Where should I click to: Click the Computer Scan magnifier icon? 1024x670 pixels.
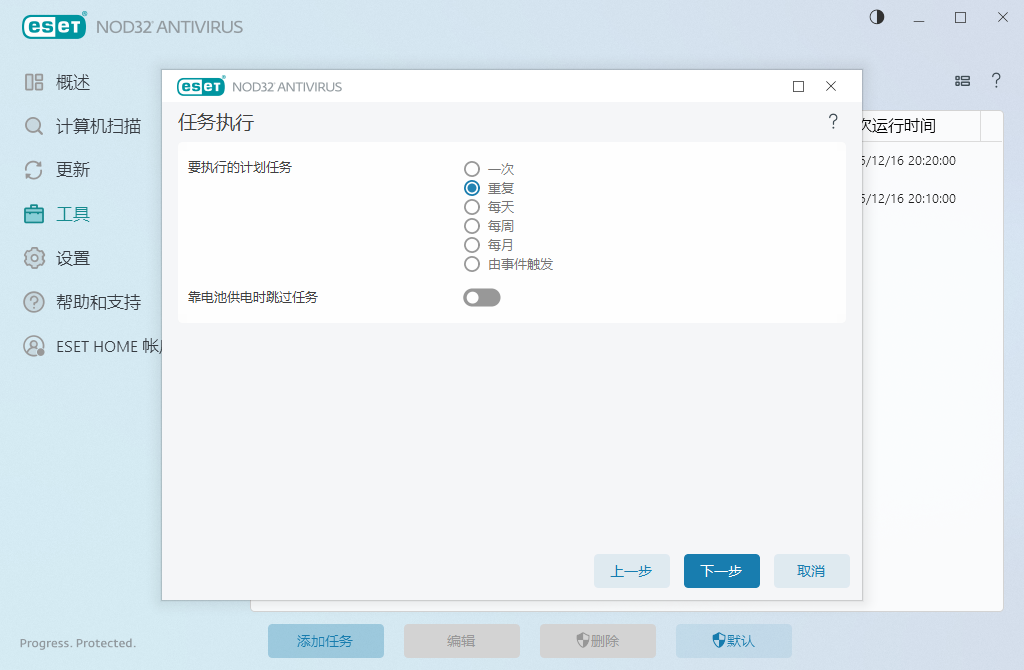(x=34, y=126)
